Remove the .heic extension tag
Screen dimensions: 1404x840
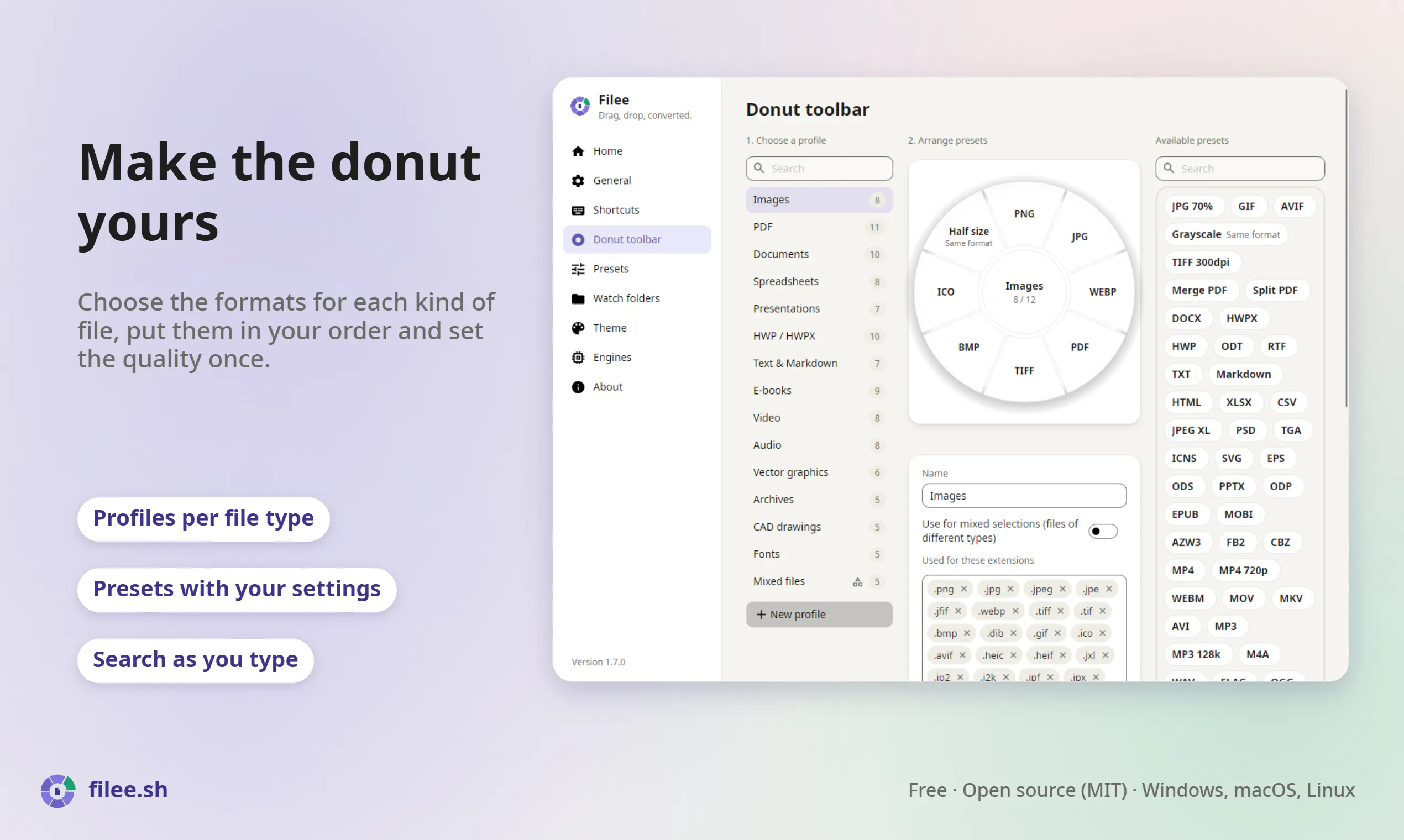click(1013, 655)
